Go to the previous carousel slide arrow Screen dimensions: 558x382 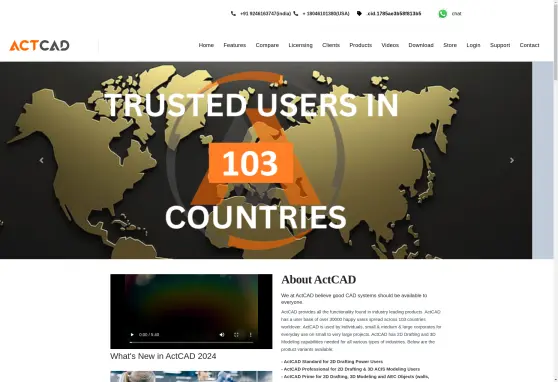point(41,161)
